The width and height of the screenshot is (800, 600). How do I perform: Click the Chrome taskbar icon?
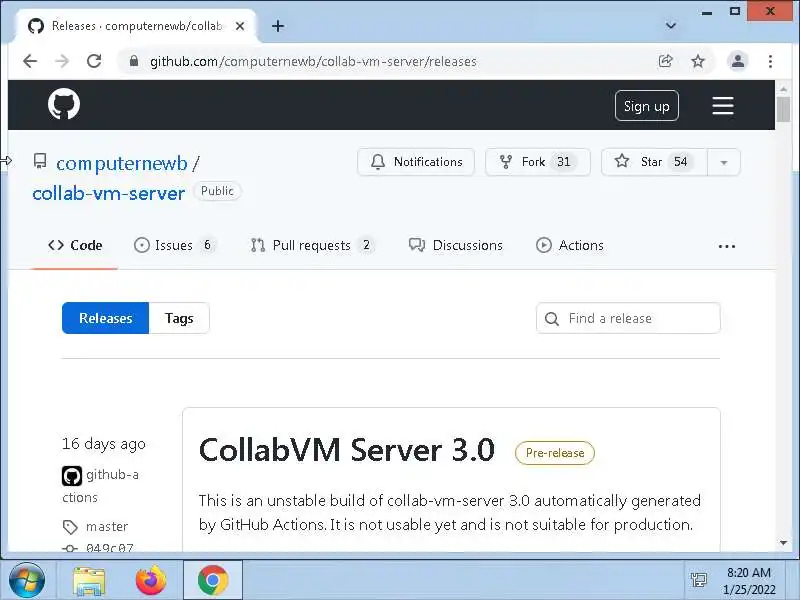coord(213,580)
